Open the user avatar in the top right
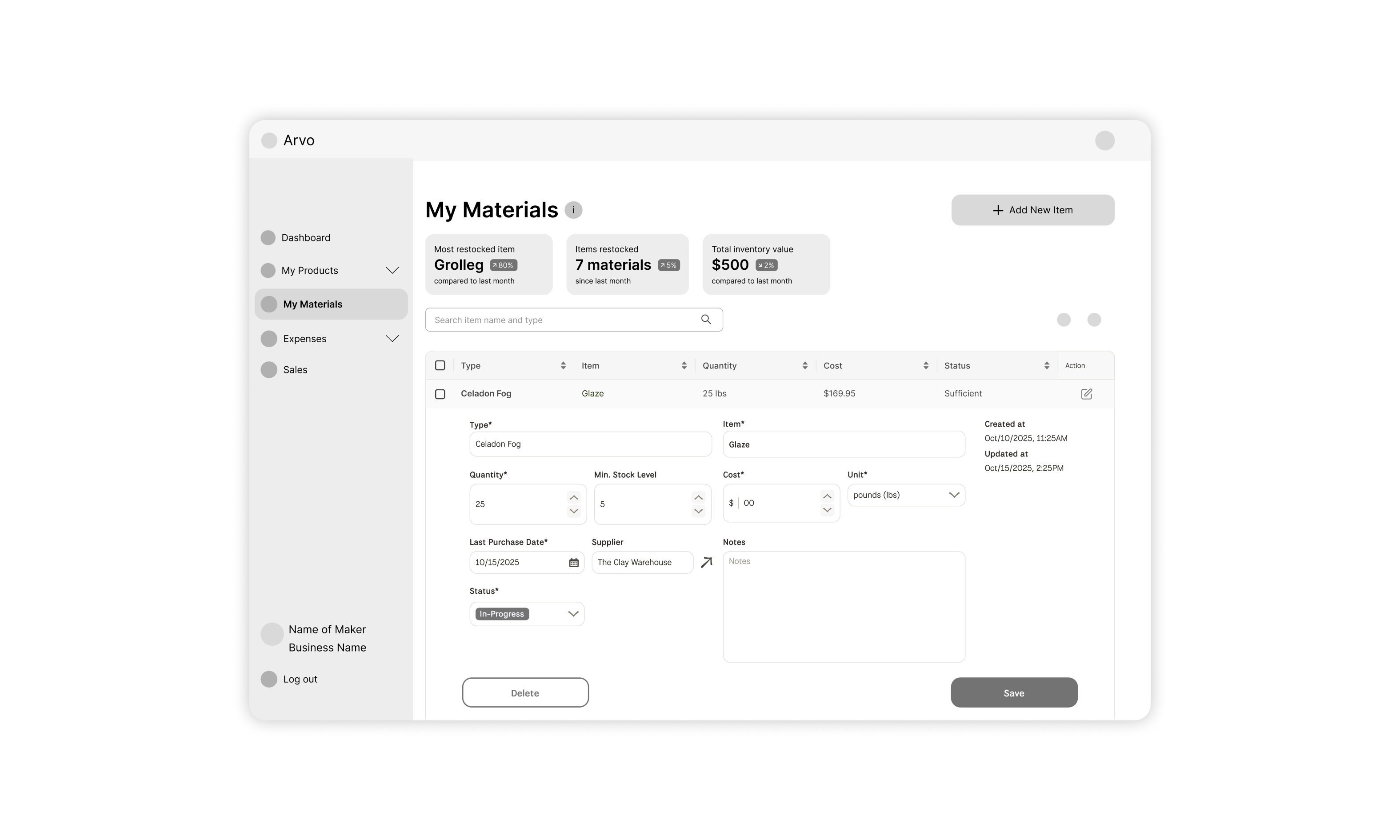 [1104, 140]
